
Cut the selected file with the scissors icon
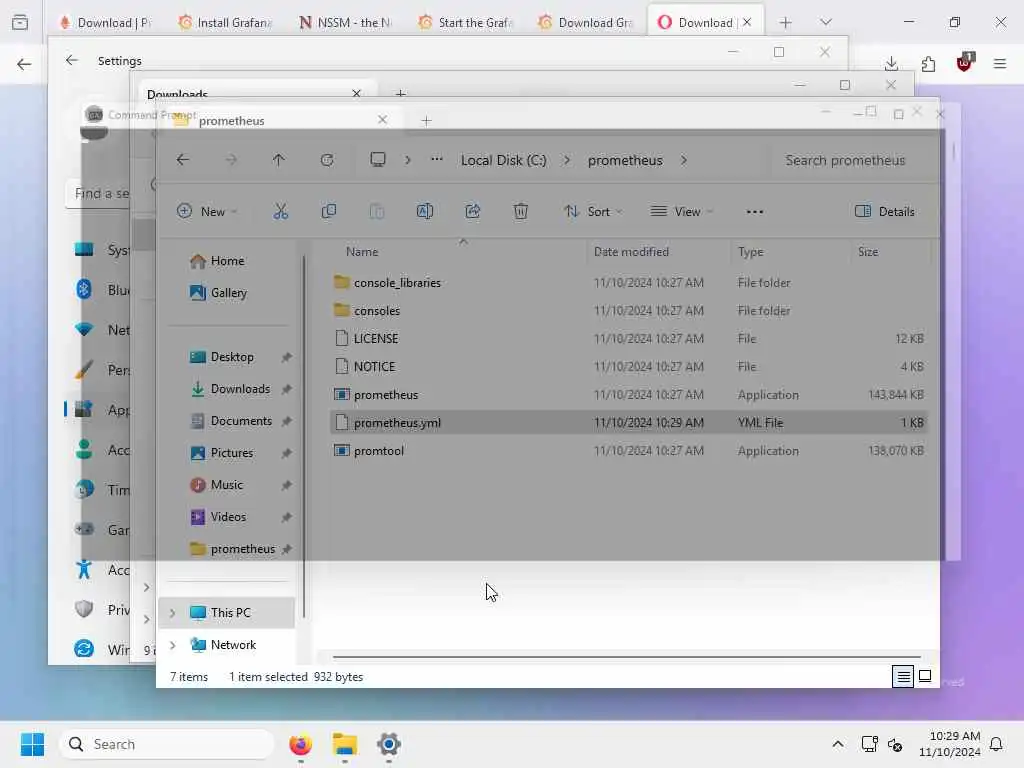coord(280,212)
